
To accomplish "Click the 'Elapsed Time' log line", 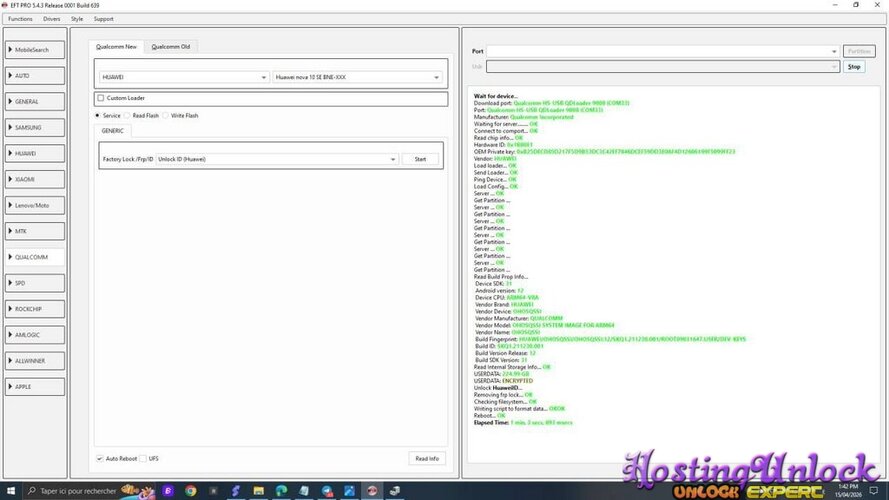I will (523, 422).
